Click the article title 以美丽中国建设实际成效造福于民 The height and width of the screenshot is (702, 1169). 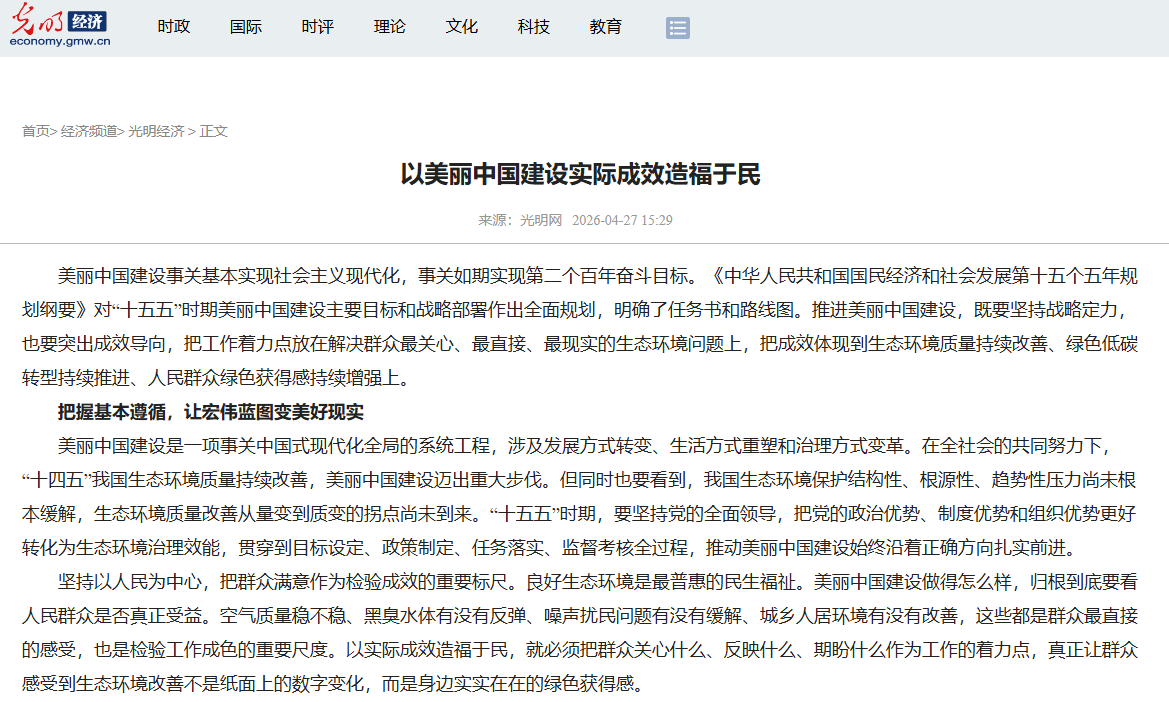581,175
